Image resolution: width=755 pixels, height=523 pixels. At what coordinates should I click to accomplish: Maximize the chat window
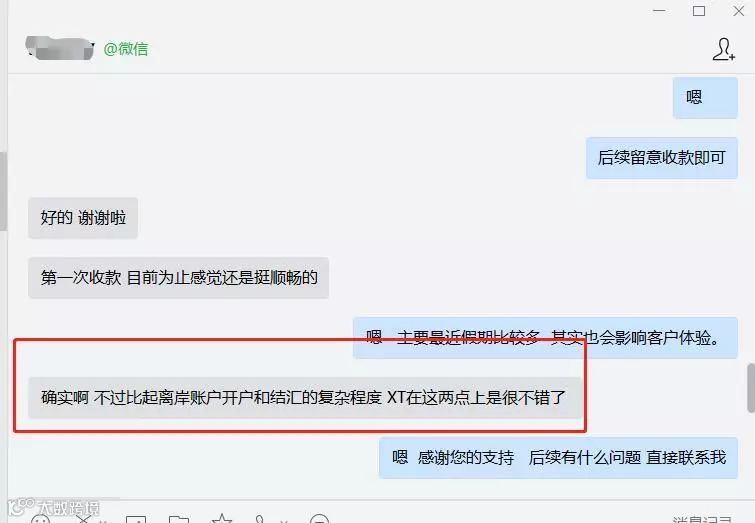(699, 11)
